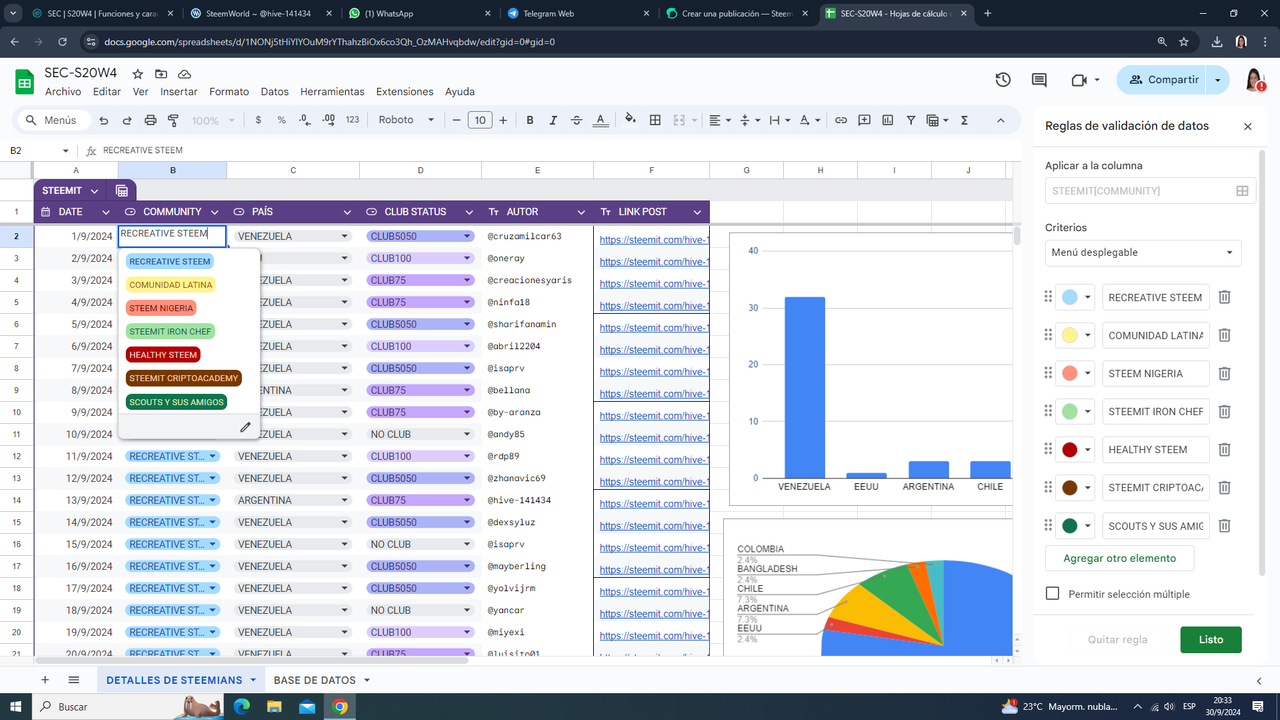Open comments panel icon
The image size is (1280, 720).
click(x=1039, y=80)
